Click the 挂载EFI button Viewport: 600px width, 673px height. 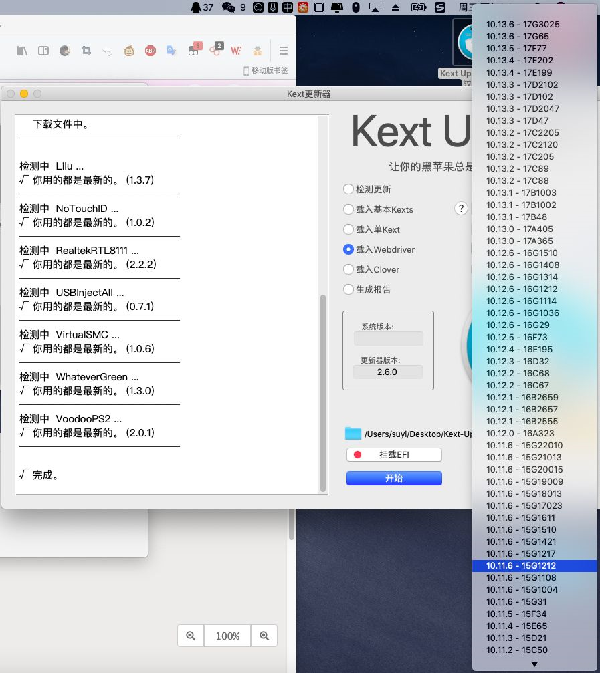click(393, 455)
